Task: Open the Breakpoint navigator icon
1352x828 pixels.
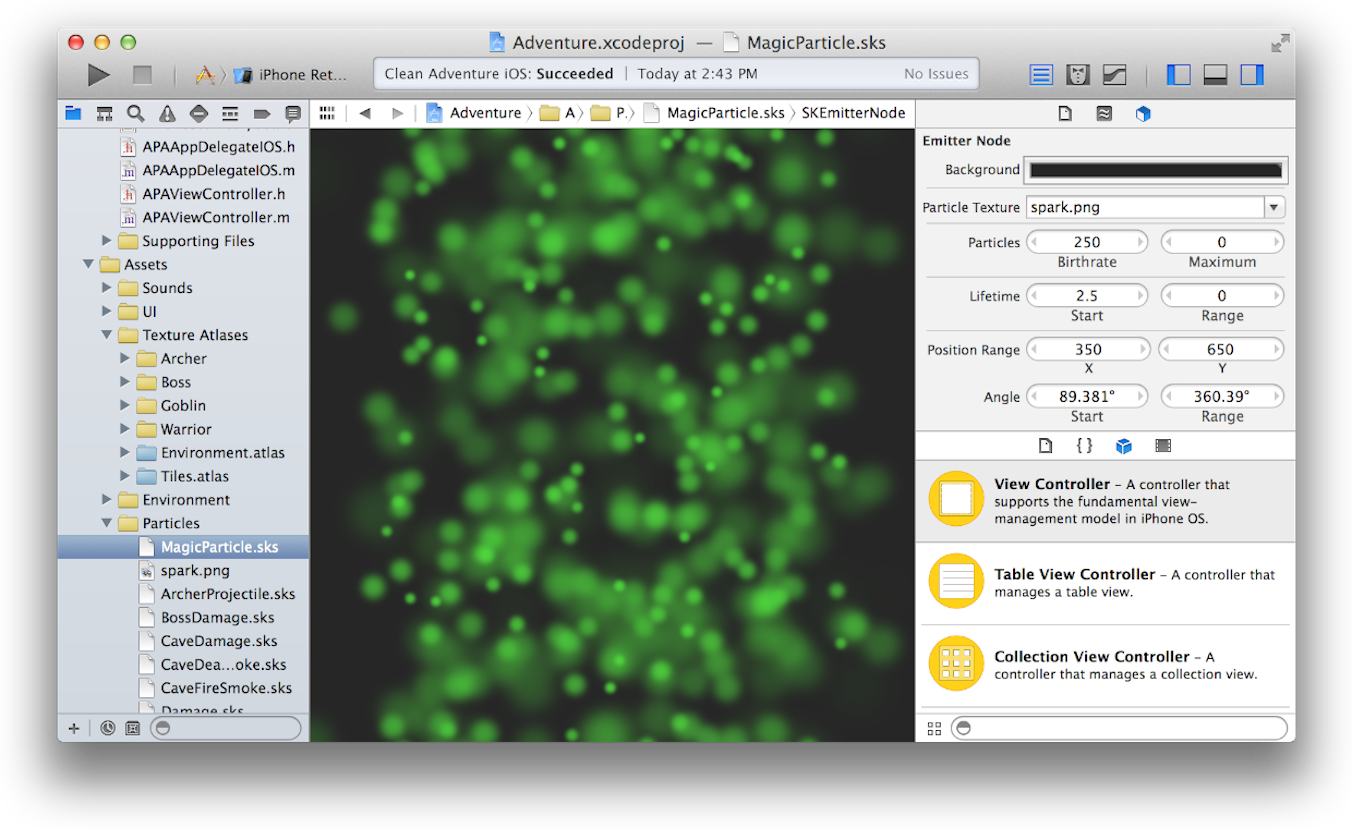Action: (262, 113)
